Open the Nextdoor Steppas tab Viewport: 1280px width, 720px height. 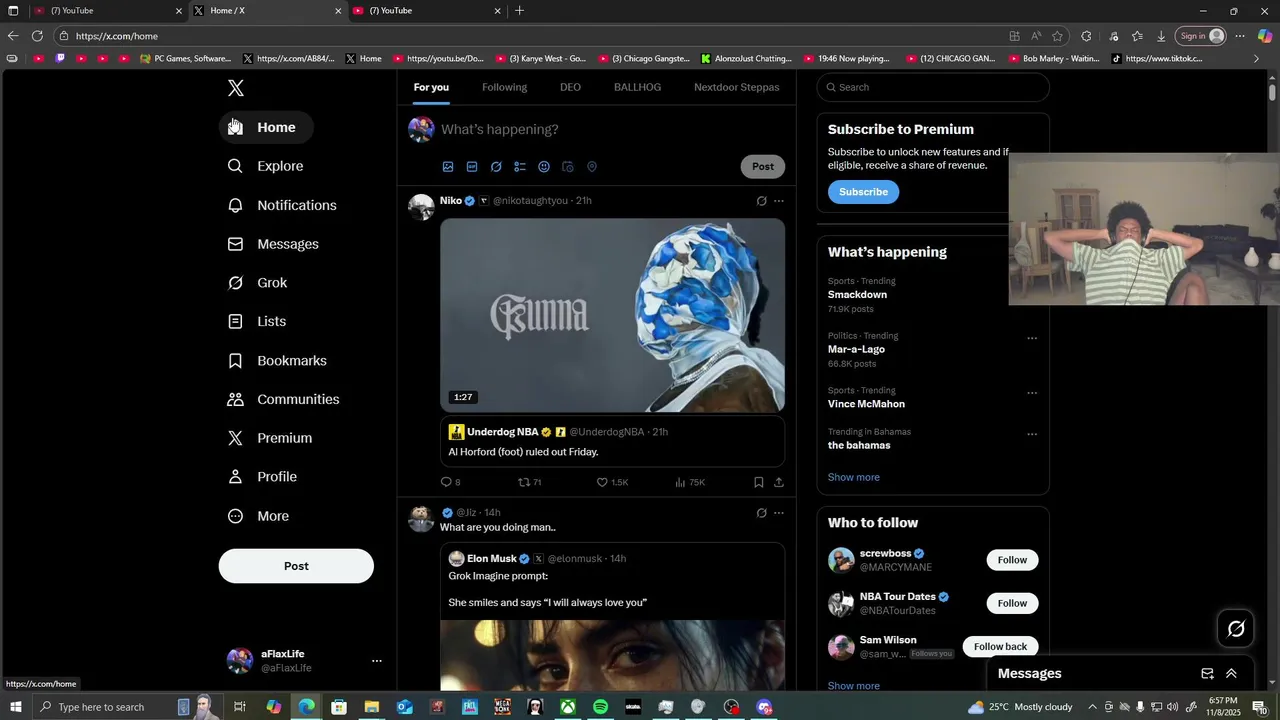[x=737, y=87]
